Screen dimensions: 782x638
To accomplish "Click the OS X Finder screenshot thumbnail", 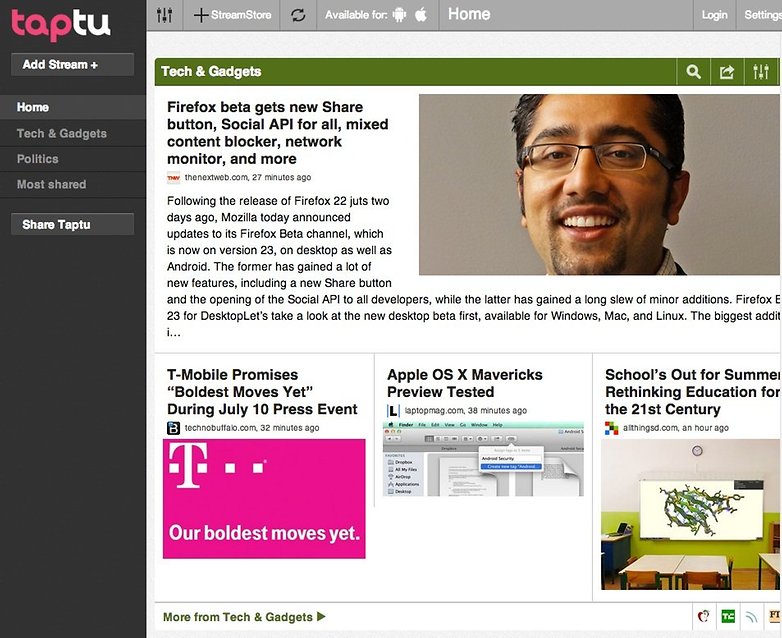I will tap(483, 459).
